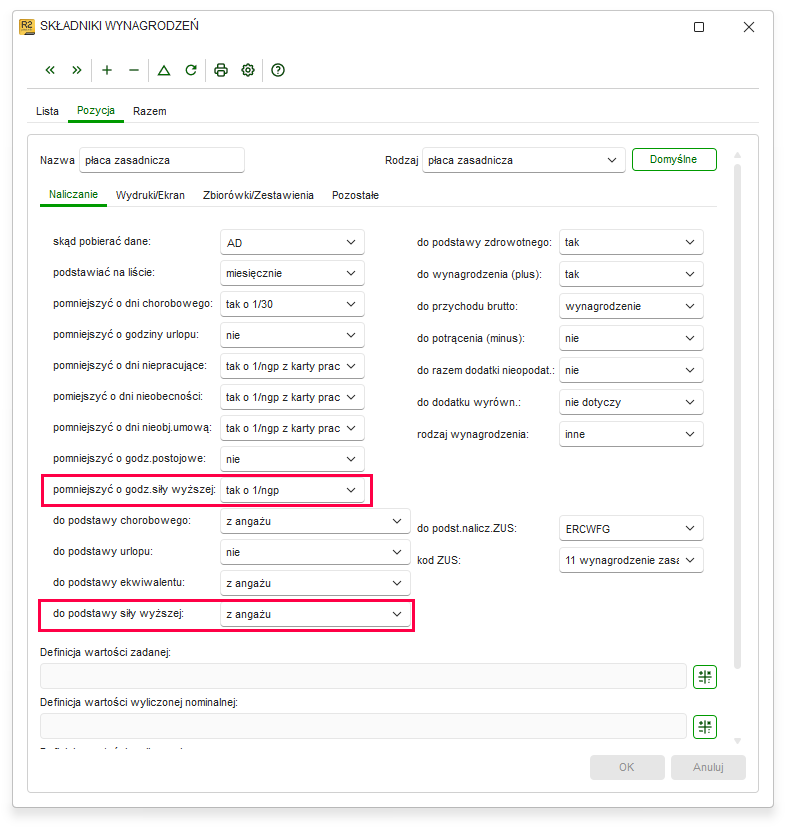Image resolution: width=789 pixels, height=835 pixels.
Task: Switch to Wydruki/Ekran sub-tab
Action: 150,195
